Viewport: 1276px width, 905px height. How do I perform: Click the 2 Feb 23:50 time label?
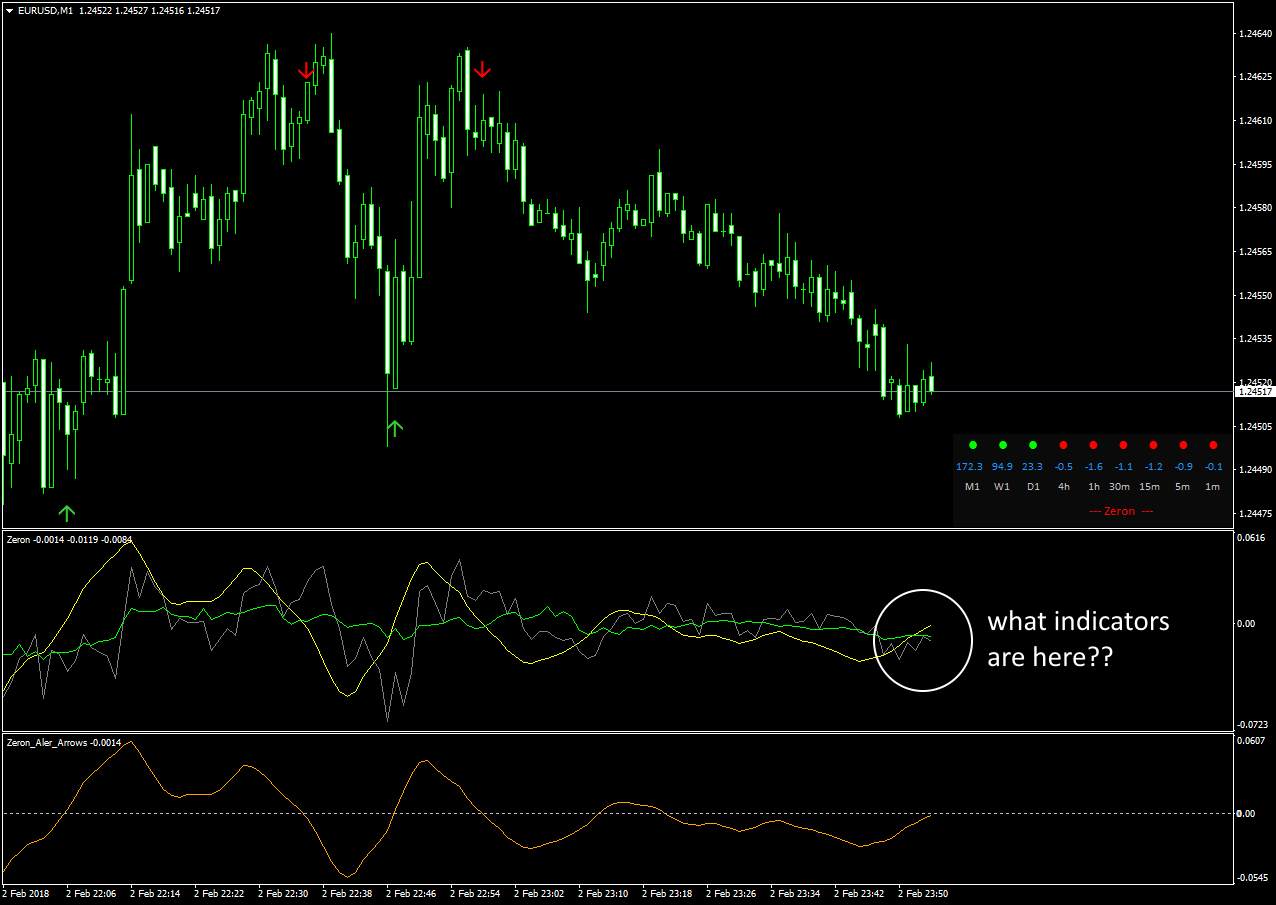pos(923,894)
